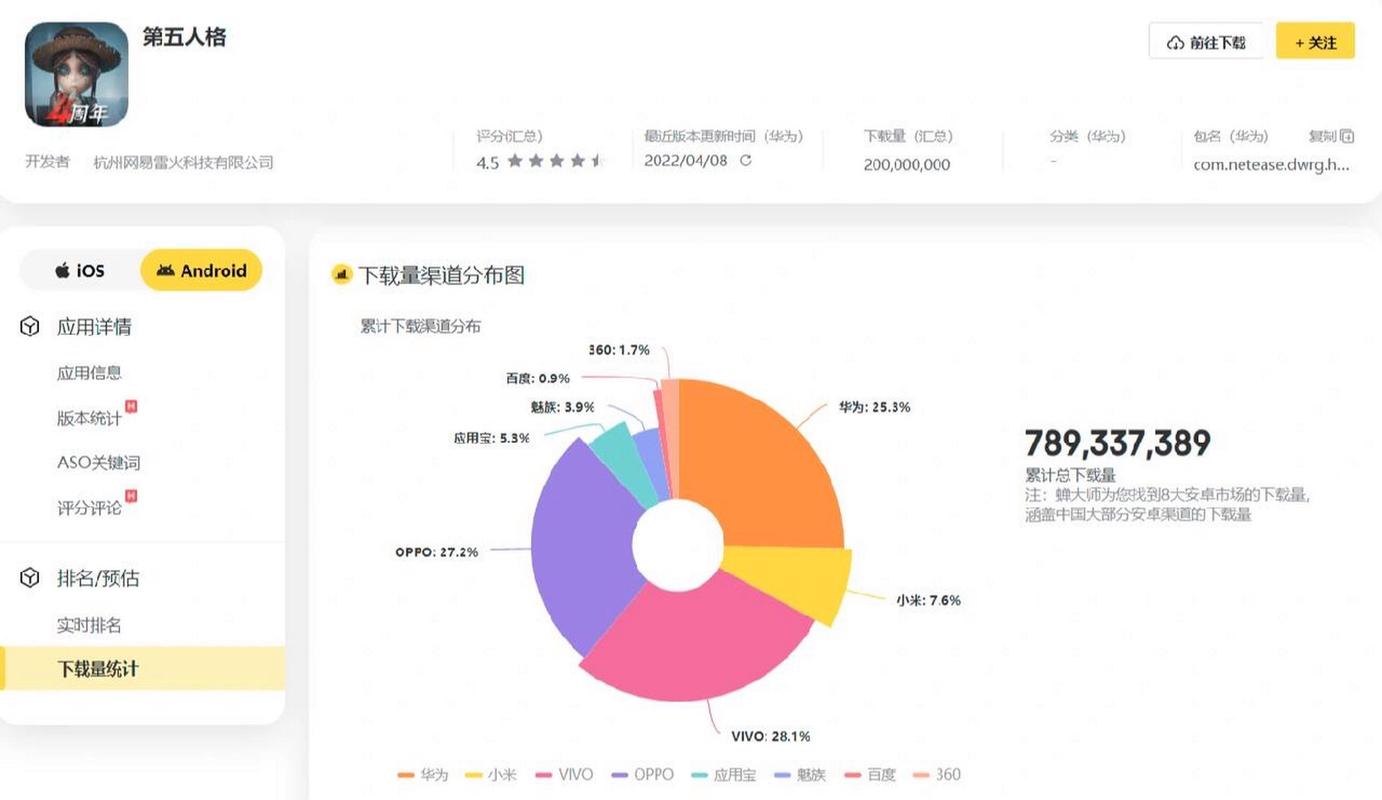This screenshot has width=1382, height=800.
Task: Click the OPPO: 27.2% chart label
Action: click(436, 552)
